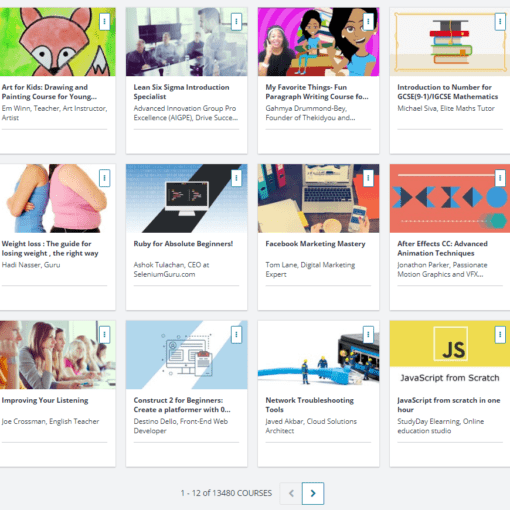
Task: Select instructor text 'Destino Dello, Front-End Web Developer'
Action: click(x=181, y=426)
